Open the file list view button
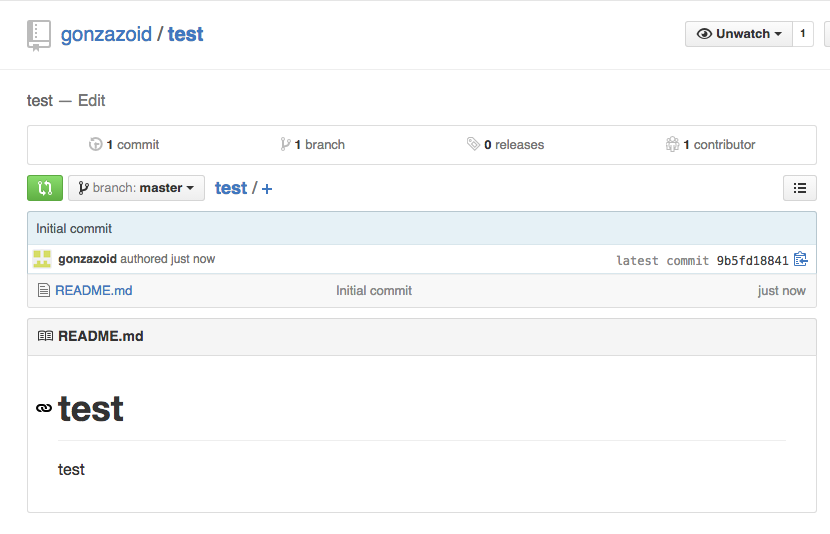The width and height of the screenshot is (830, 534). click(x=799, y=188)
